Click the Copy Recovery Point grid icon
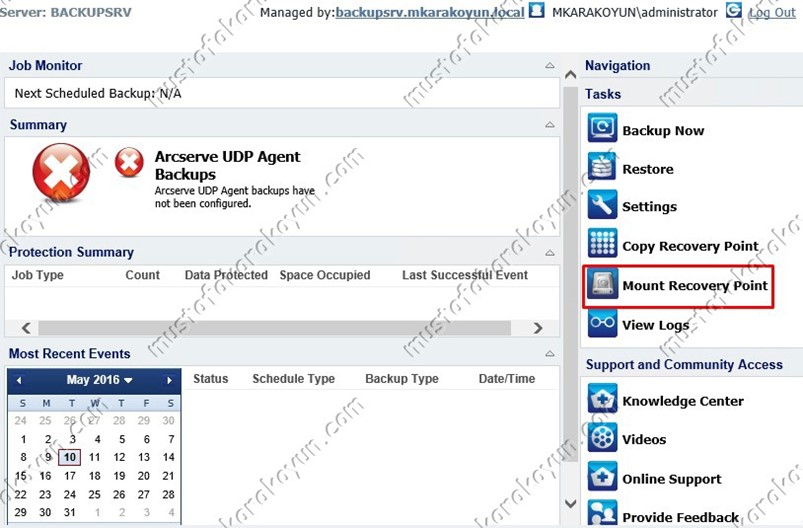 [x=602, y=243]
